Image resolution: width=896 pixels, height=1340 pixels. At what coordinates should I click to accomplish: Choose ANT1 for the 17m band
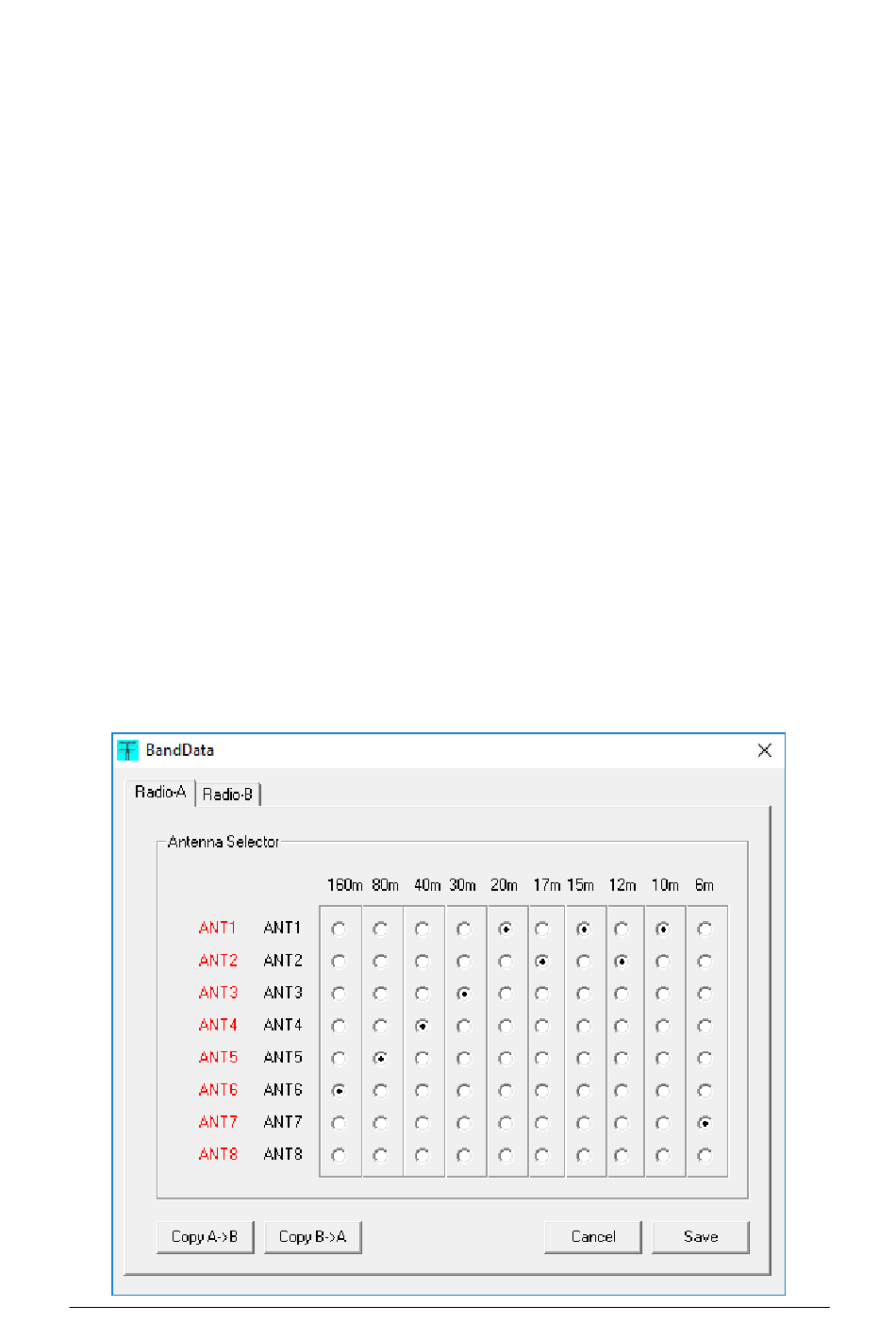coord(541,930)
